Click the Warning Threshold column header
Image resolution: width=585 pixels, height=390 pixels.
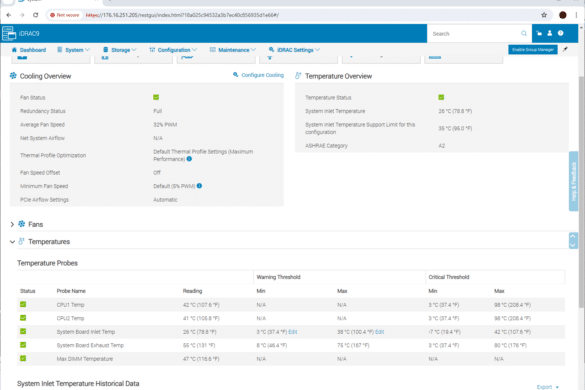[x=278, y=277]
